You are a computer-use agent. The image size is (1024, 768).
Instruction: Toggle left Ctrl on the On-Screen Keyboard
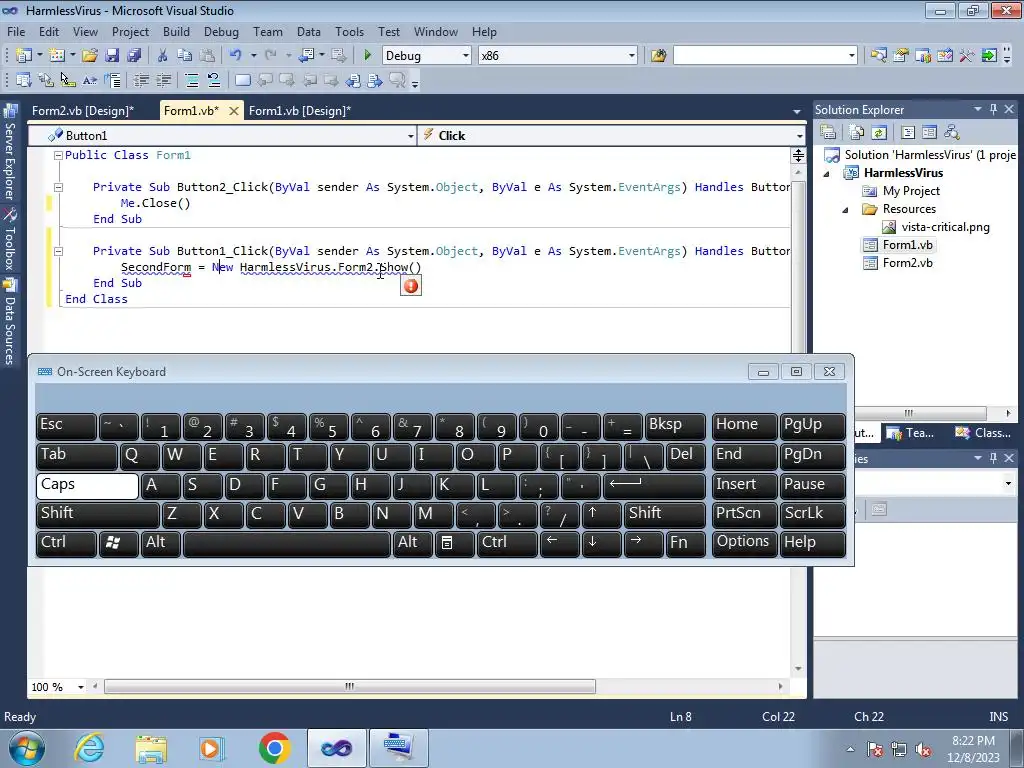67,543
